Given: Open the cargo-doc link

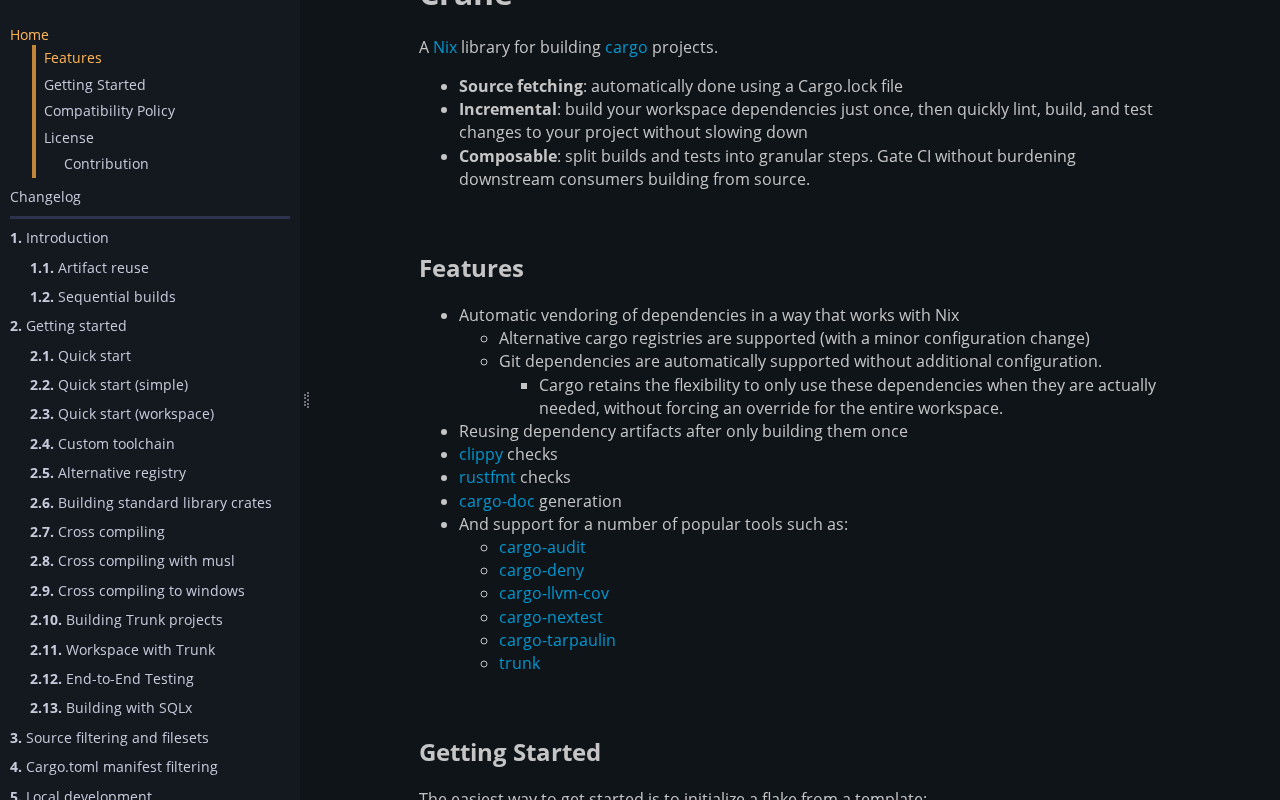Looking at the screenshot, I should click(x=497, y=501).
